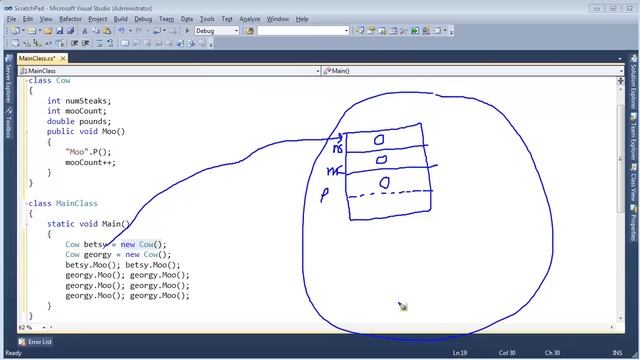The height and width of the screenshot is (360, 640).
Task: Open the Class View side tab
Action: click(x=633, y=181)
